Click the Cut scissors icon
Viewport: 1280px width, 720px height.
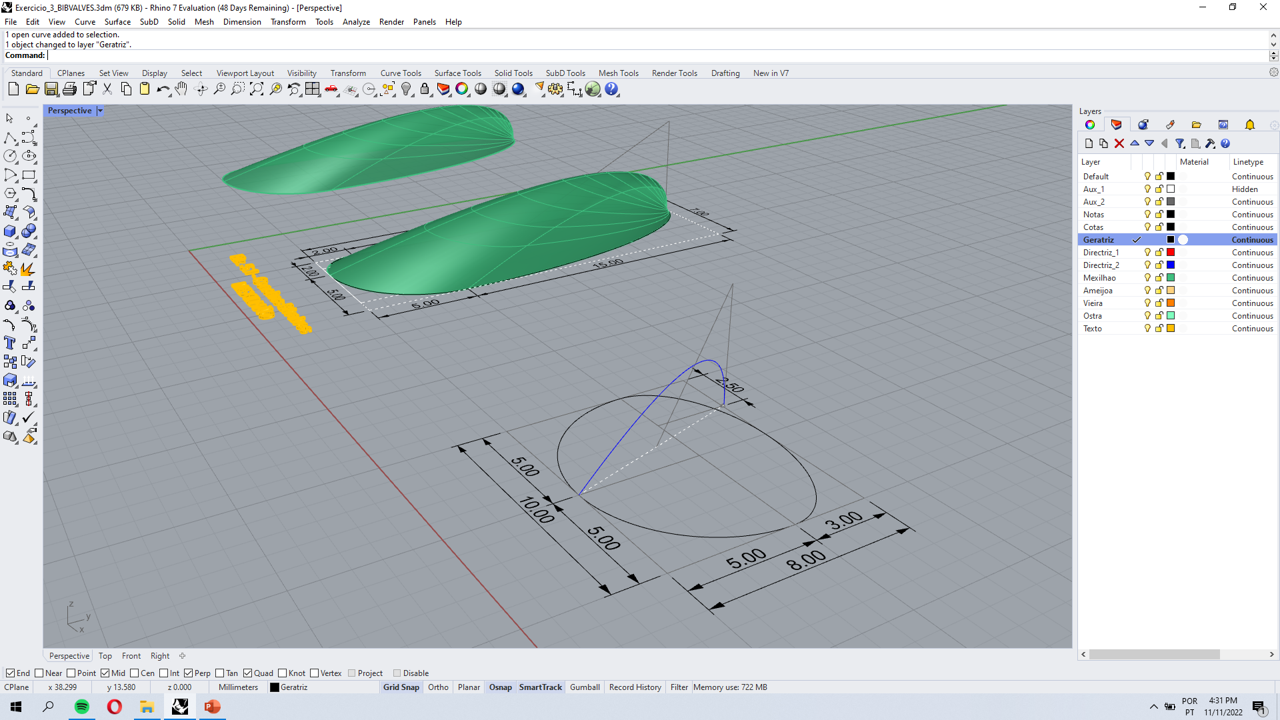[x=107, y=90]
